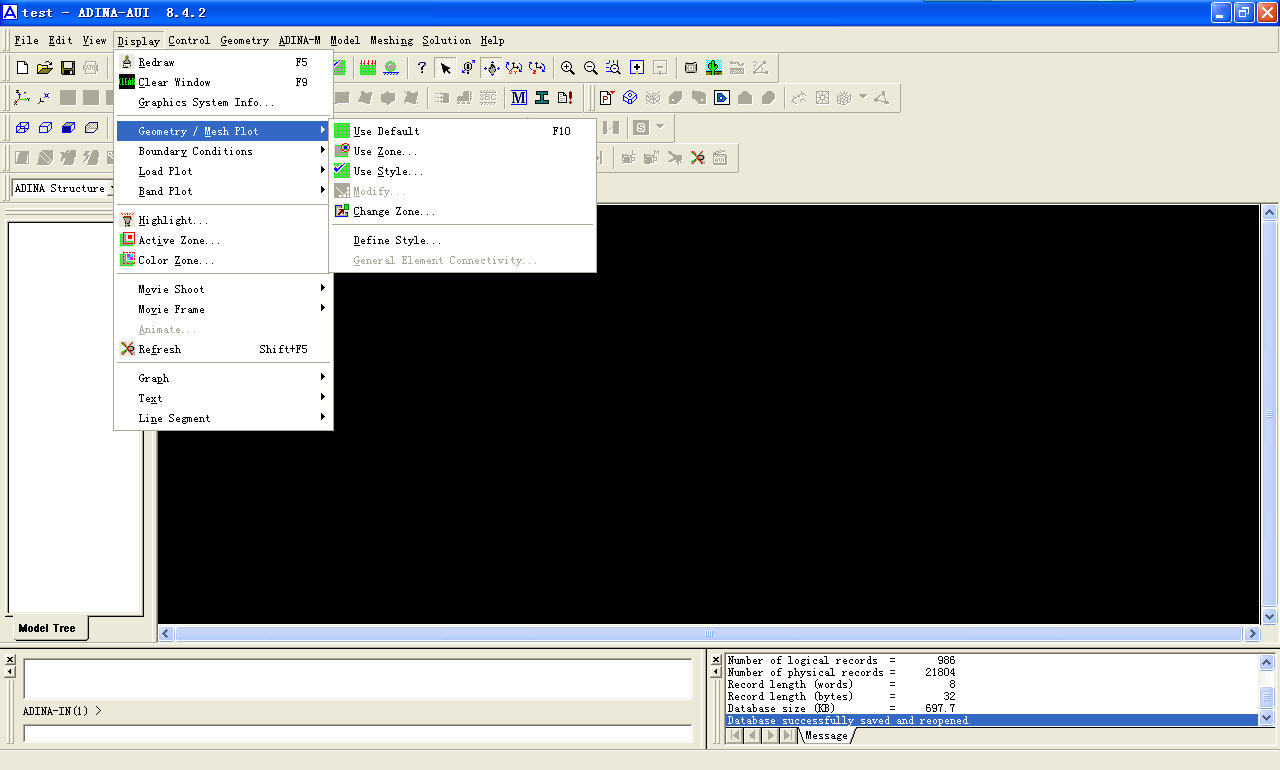
Task: Click the dynamic pan arrows icon
Action: (x=491, y=68)
